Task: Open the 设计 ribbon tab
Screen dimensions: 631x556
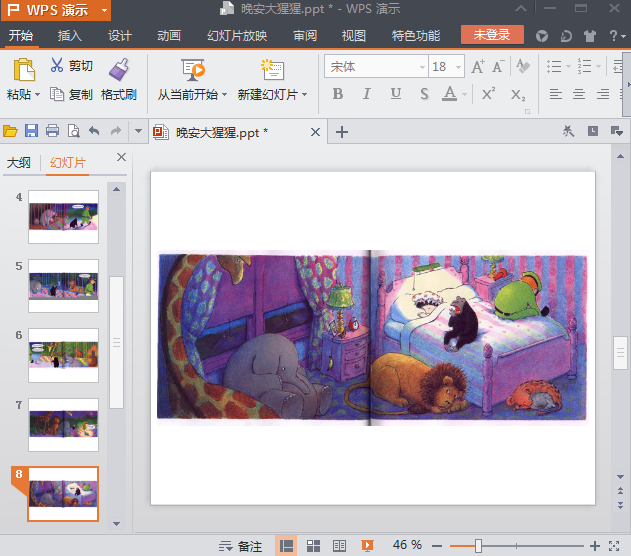Action: point(120,36)
